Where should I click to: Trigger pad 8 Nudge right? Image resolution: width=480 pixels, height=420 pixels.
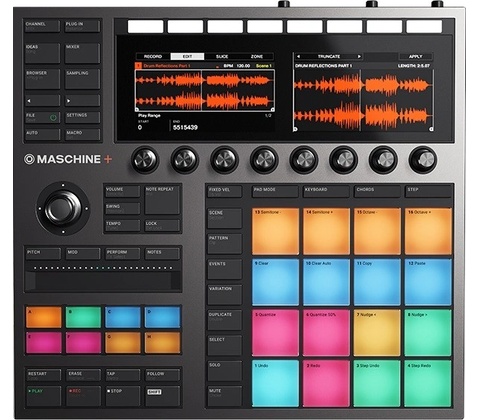pos(428,333)
